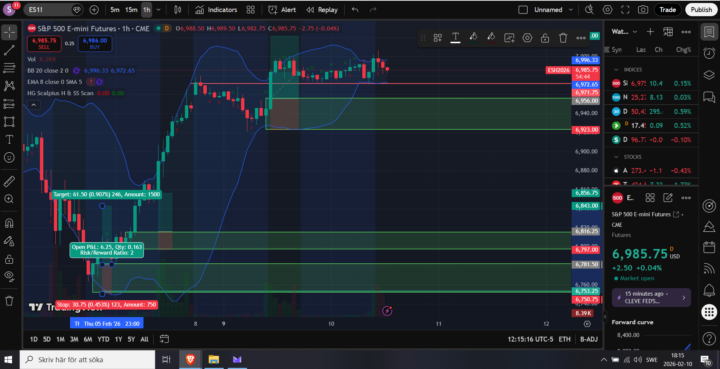Screen dimensions: 720x369
Task: Open more options in floating drawing toolbar
Action: tap(581, 38)
